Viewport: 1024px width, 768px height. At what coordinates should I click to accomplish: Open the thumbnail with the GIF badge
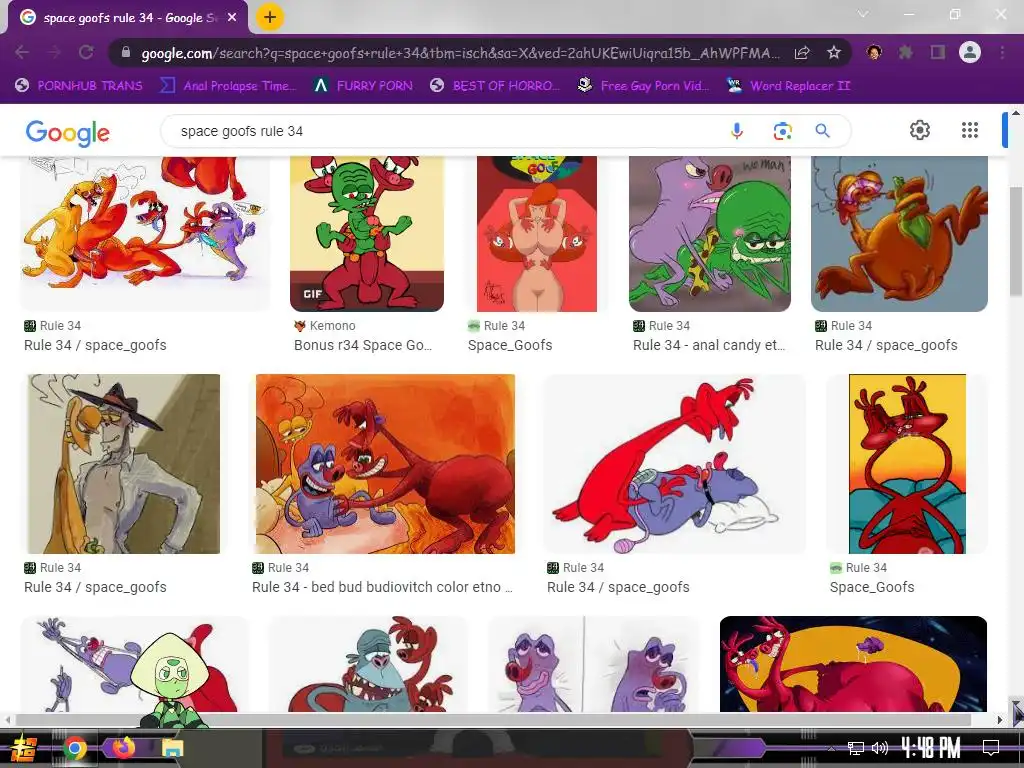(x=367, y=233)
